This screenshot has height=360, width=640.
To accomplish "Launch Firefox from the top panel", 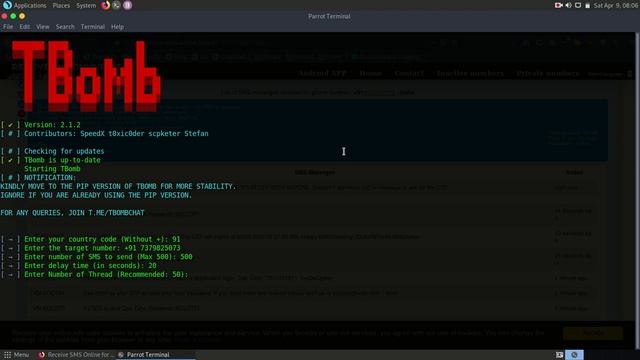I will (106, 5).
